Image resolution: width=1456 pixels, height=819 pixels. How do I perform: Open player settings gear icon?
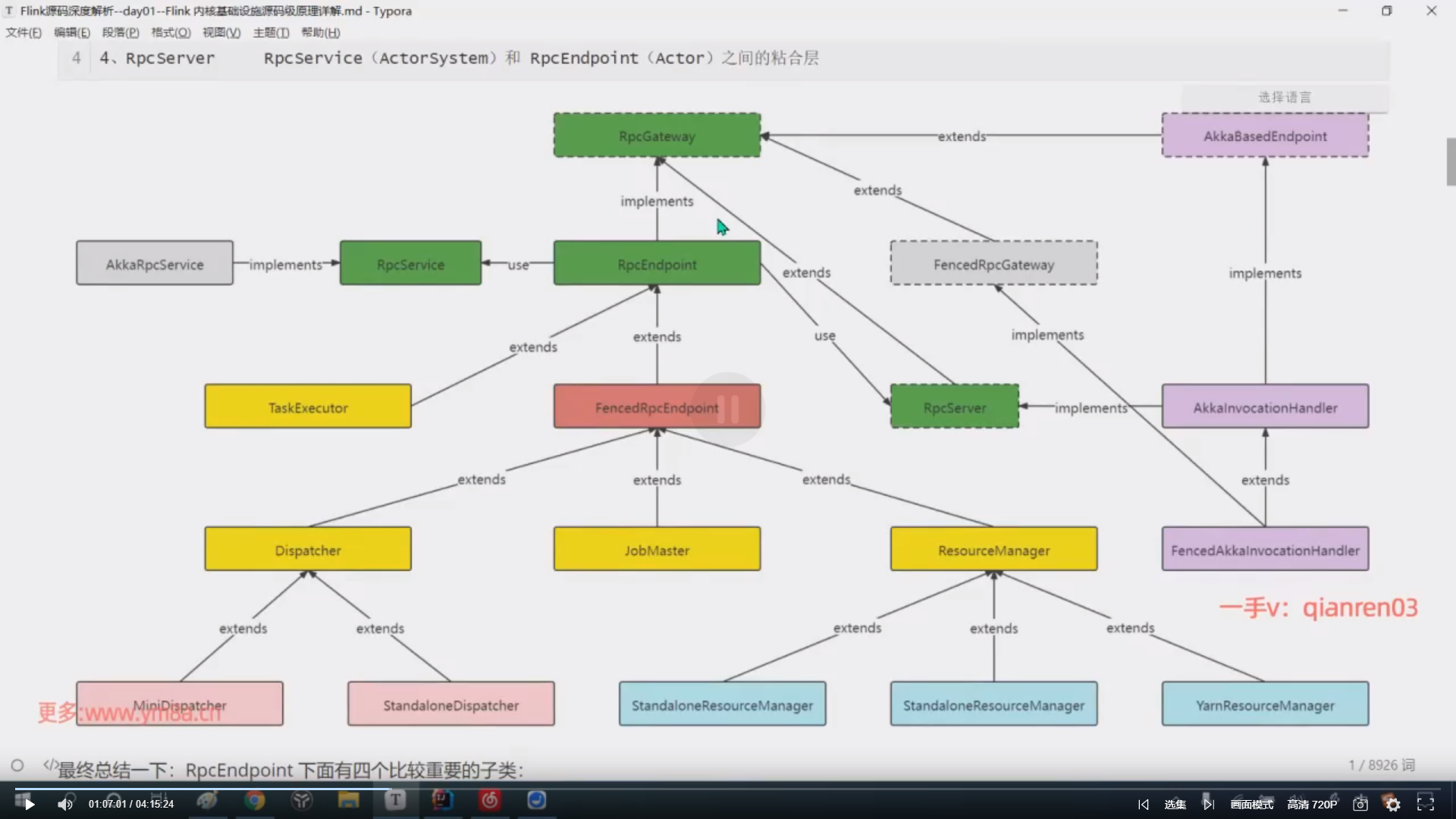click(1392, 804)
